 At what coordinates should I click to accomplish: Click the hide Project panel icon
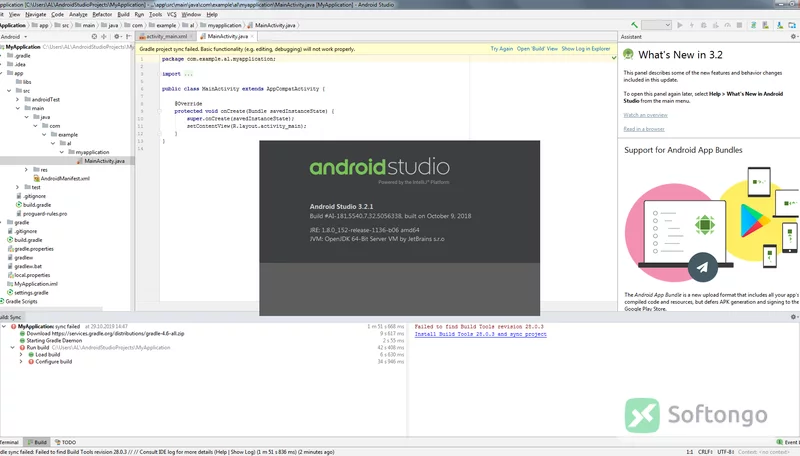tap(128, 37)
